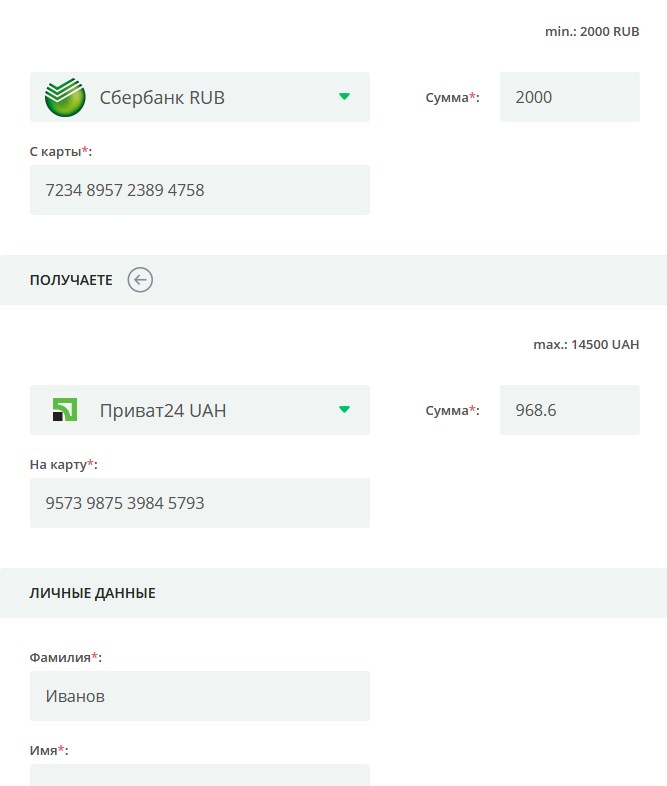667x786 pixels.
Task: Click the Sberbank green logo icon
Action: 65,97
